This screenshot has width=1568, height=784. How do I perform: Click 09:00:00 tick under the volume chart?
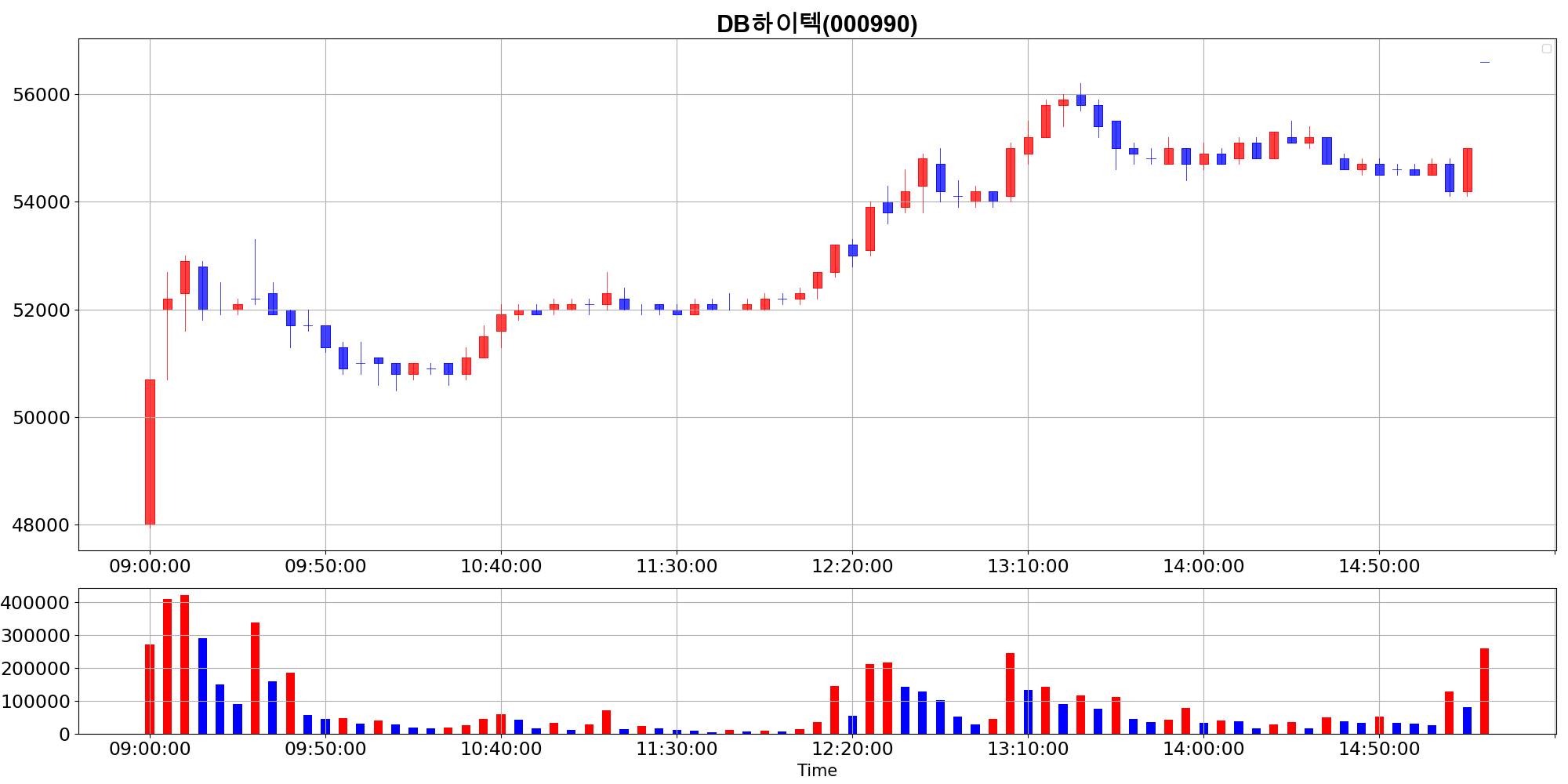150,749
